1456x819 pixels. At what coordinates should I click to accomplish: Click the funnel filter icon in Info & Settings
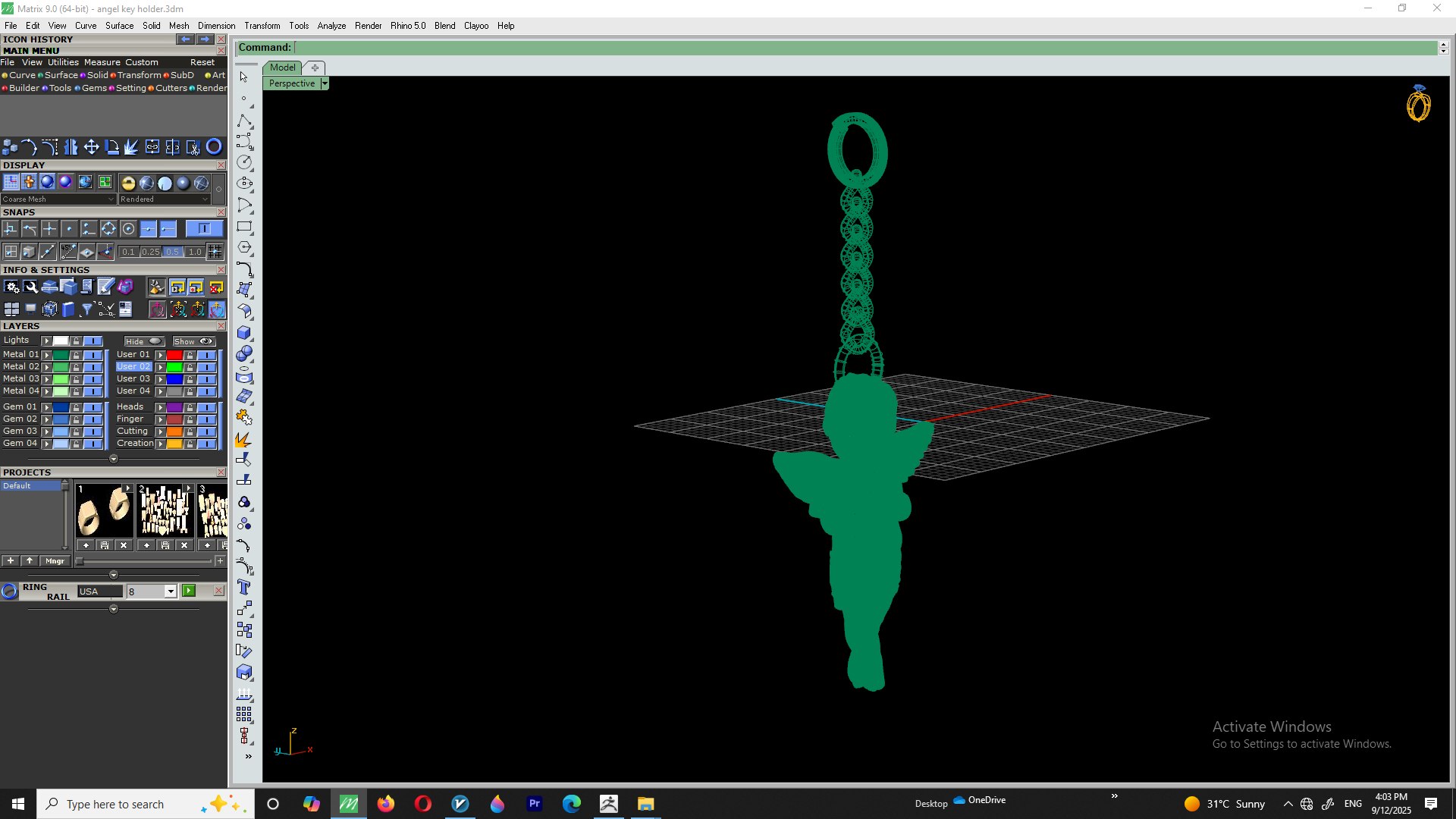click(x=87, y=309)
